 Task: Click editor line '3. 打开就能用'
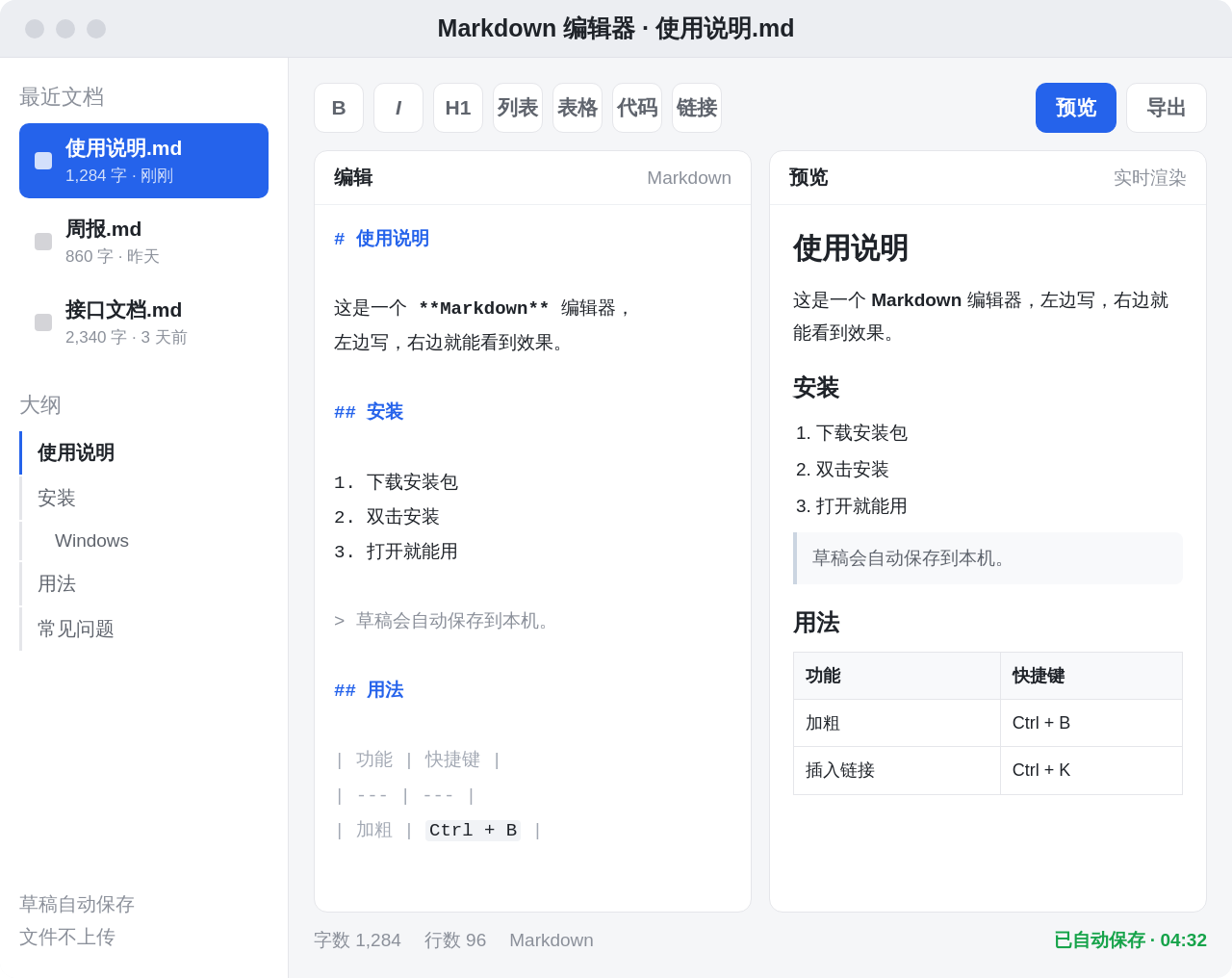point(396,552)
